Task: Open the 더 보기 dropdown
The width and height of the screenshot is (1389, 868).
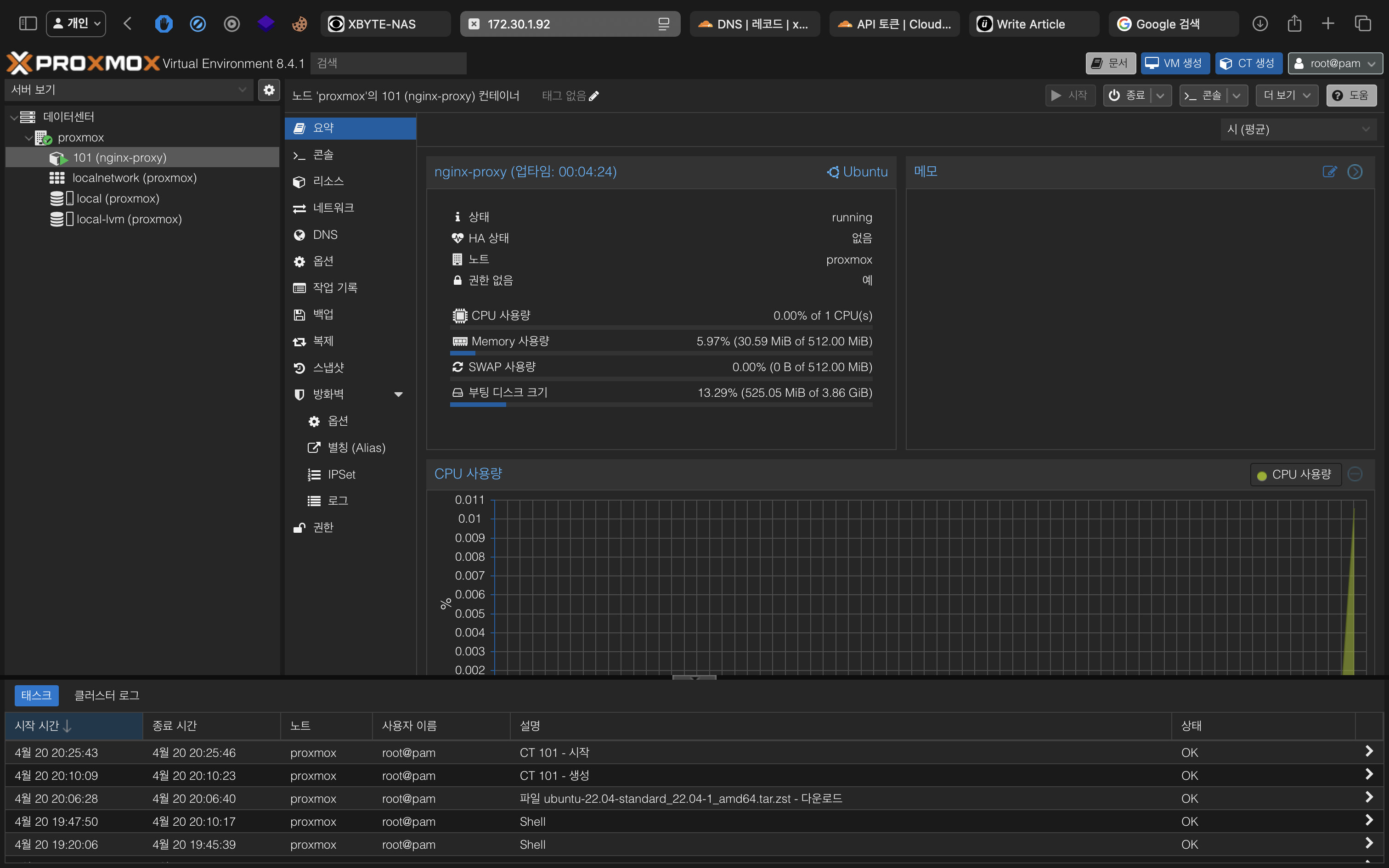Action: 1287,96
